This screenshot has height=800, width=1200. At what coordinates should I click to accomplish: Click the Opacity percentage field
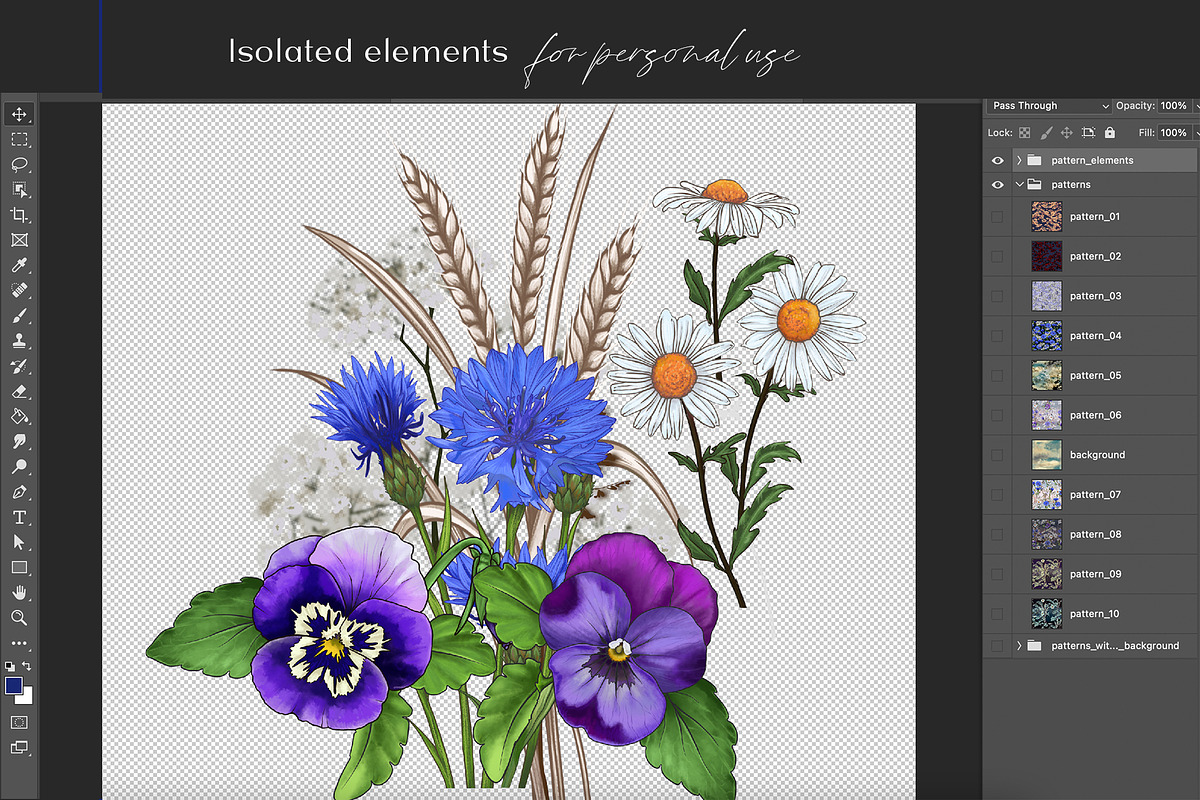pyautogui.click(x=1174, y=106)
